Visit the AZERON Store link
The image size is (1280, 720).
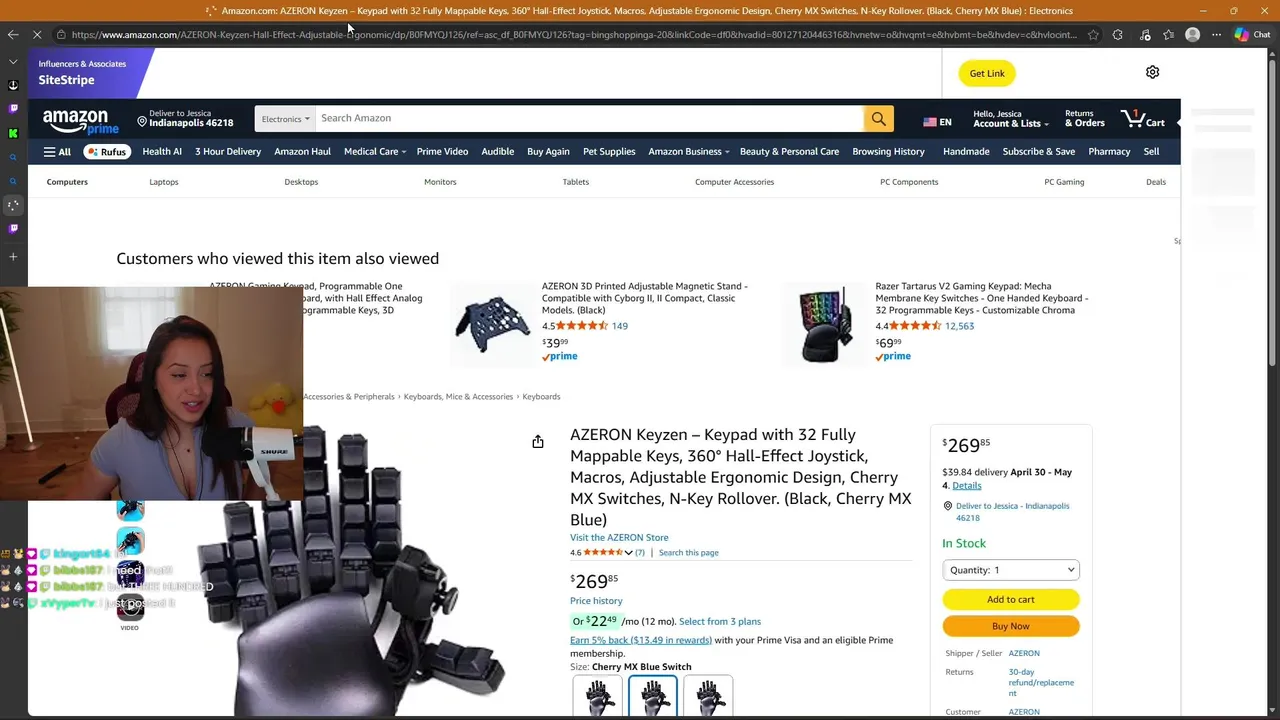click(619, 538)
